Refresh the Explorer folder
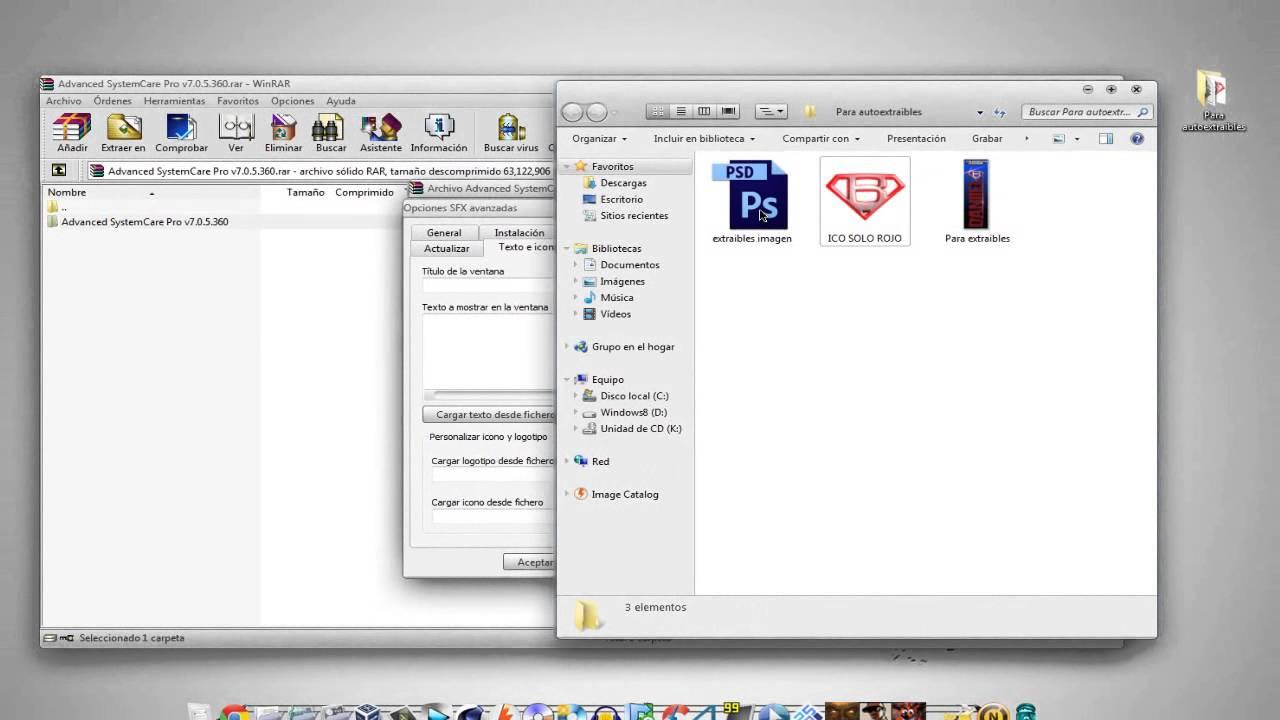The height and width of the screenshot is (720, 1280). [x=999, y=112]
